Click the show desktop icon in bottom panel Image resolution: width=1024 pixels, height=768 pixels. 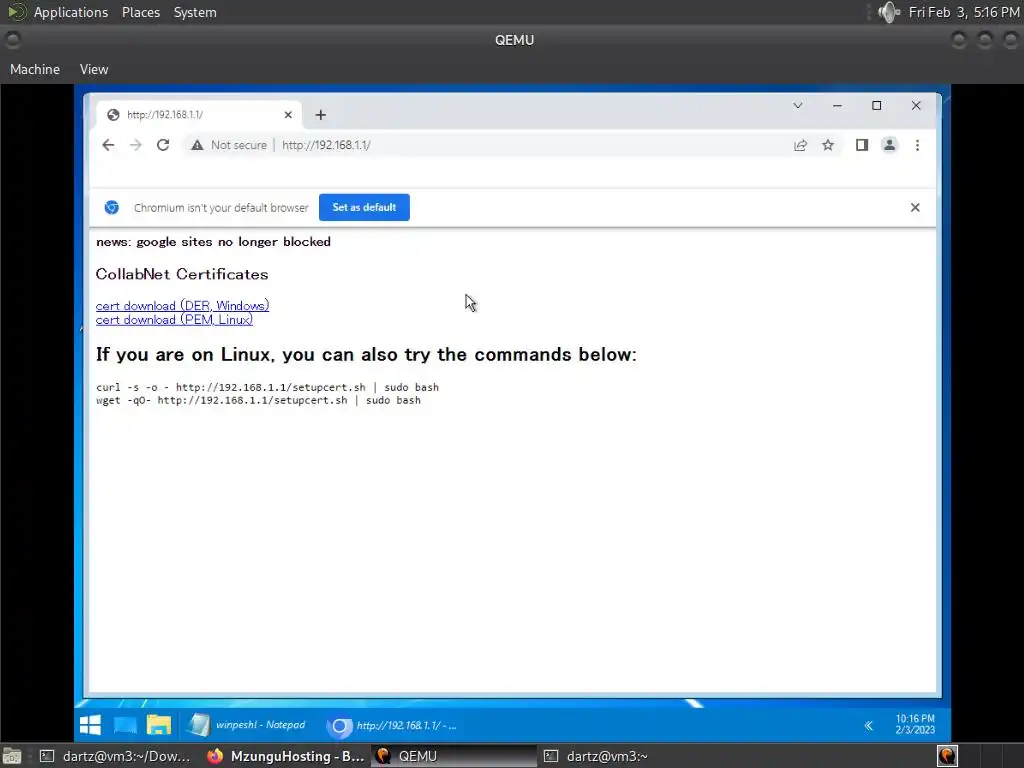[x=12, y=756]
